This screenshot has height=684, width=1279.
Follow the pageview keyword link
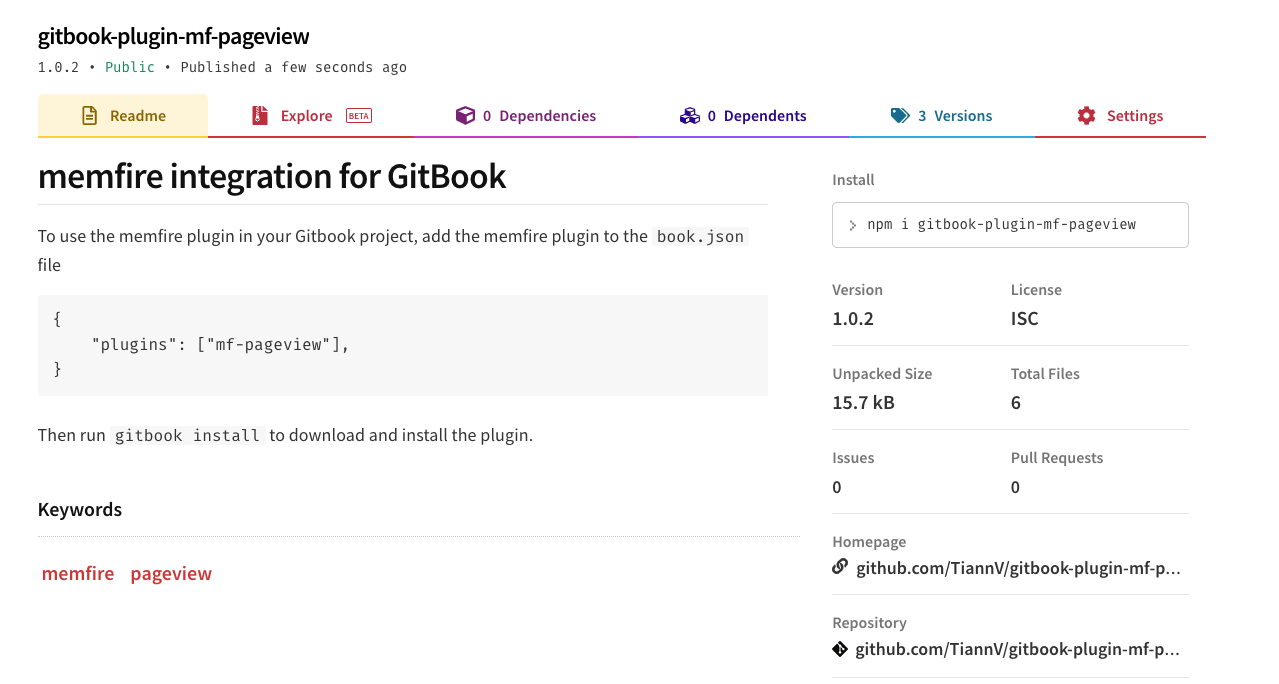tap(171, 574)
